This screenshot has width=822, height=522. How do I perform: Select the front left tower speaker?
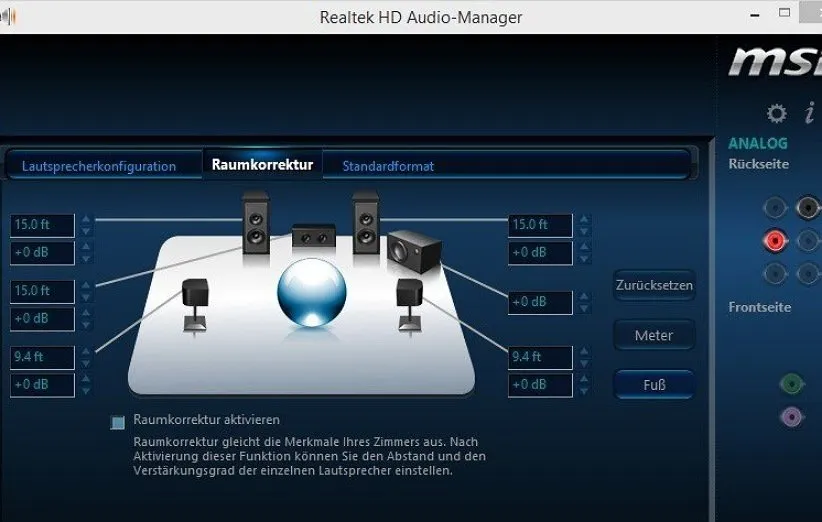[x=256, y=225]
